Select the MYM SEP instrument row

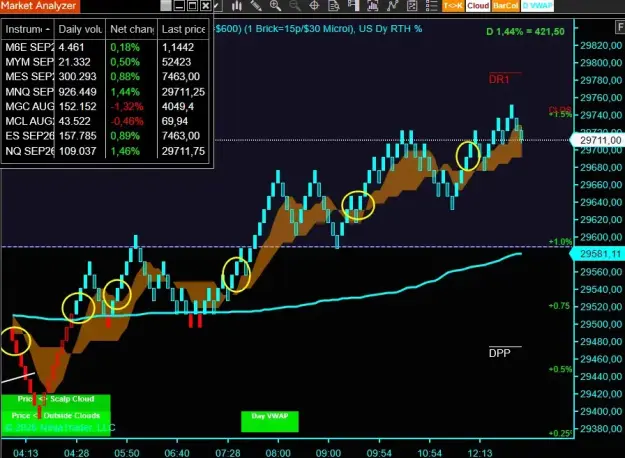tap(105, 62)
